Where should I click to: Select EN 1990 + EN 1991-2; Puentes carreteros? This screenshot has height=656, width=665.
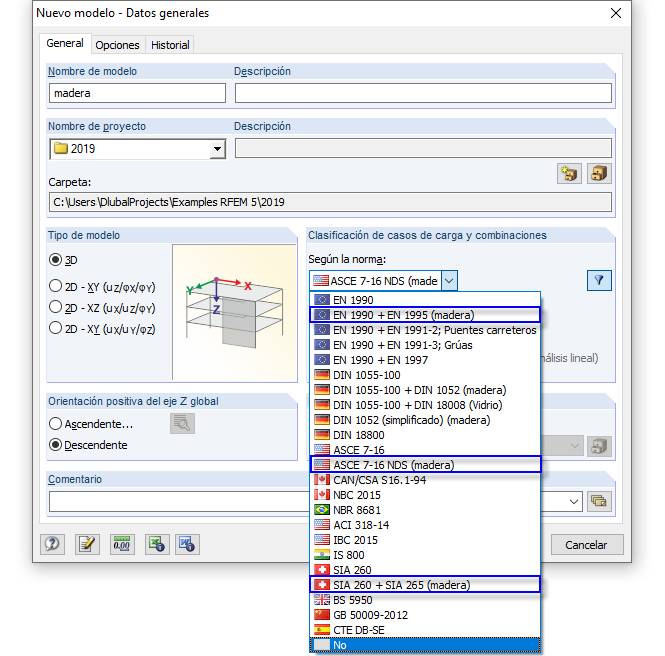[425, 330]
